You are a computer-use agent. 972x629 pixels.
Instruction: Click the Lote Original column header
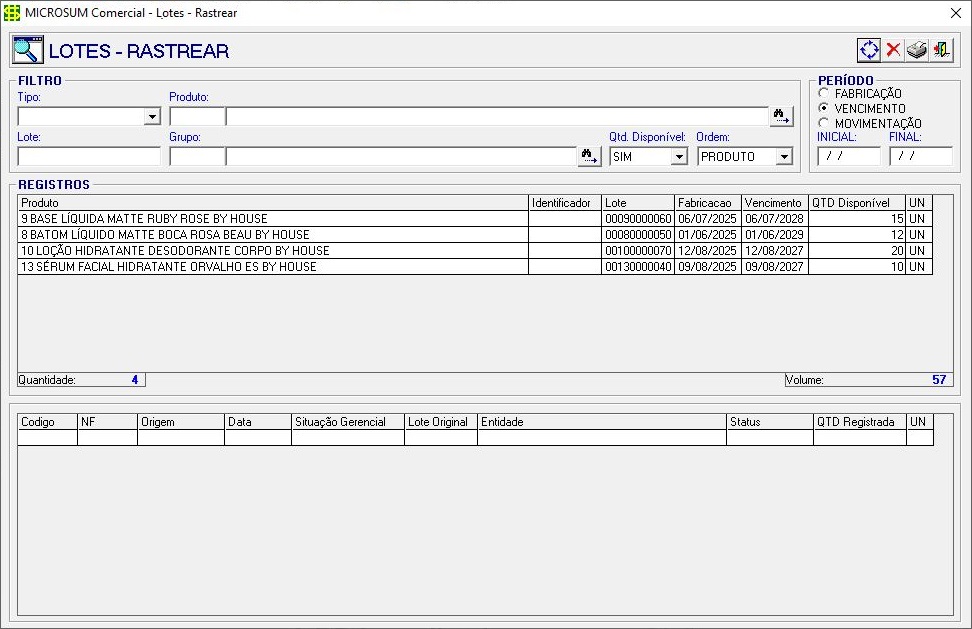coord(441,422)
